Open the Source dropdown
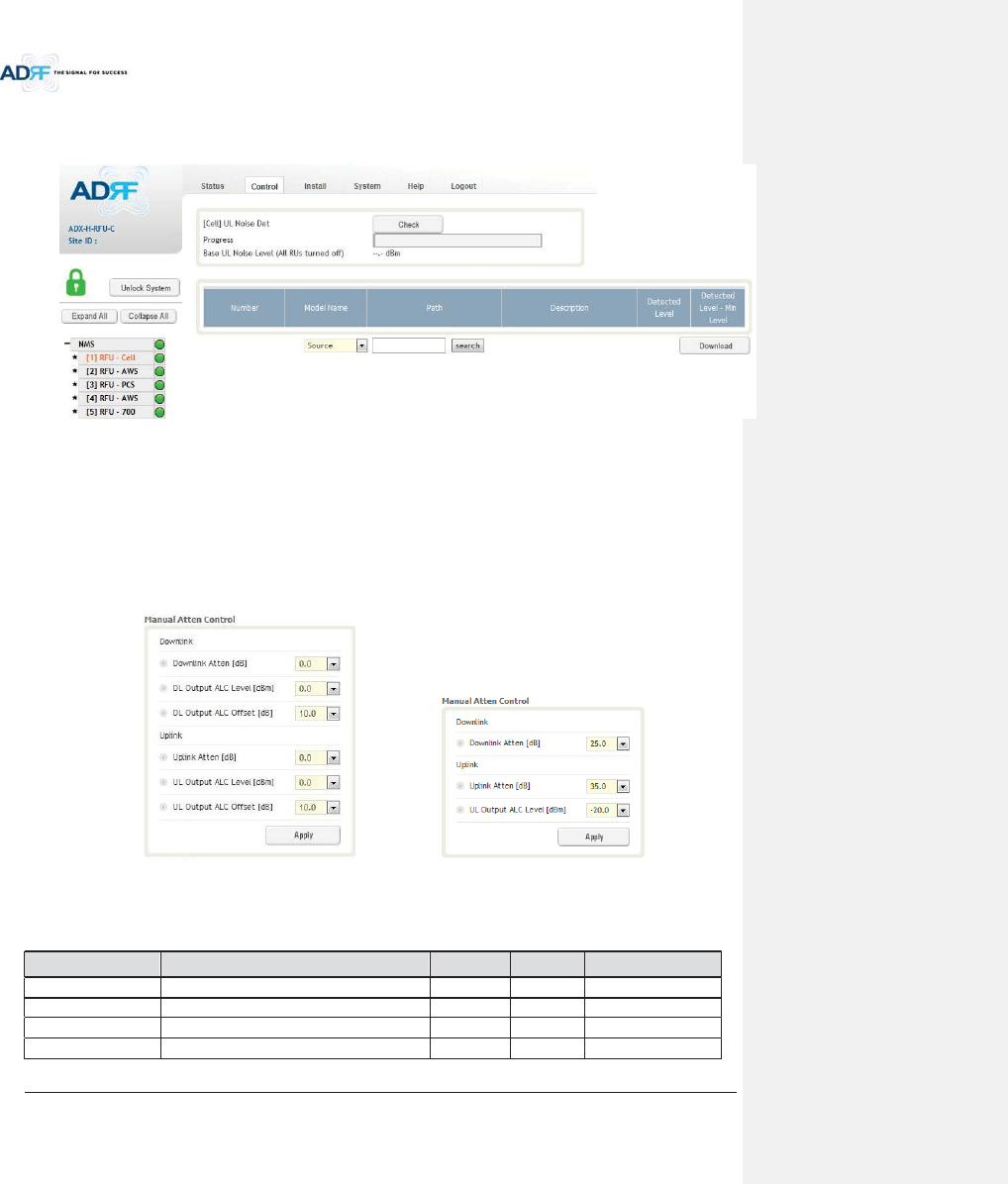Viewport: 1008px width, 1184px height. click(336, 345)
